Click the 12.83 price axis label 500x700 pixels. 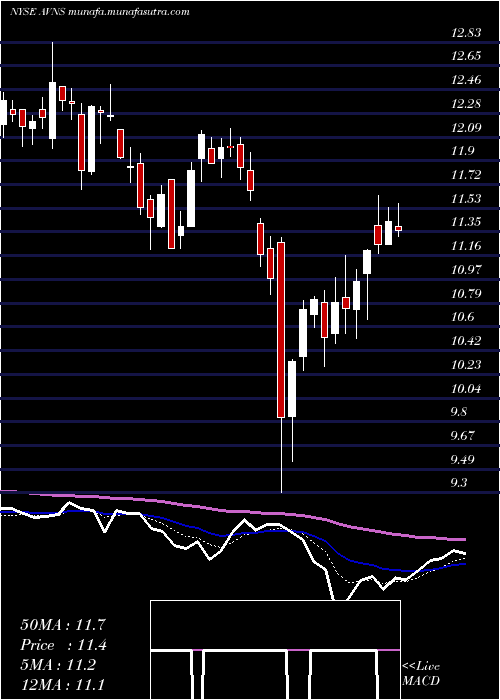[466, 33]
